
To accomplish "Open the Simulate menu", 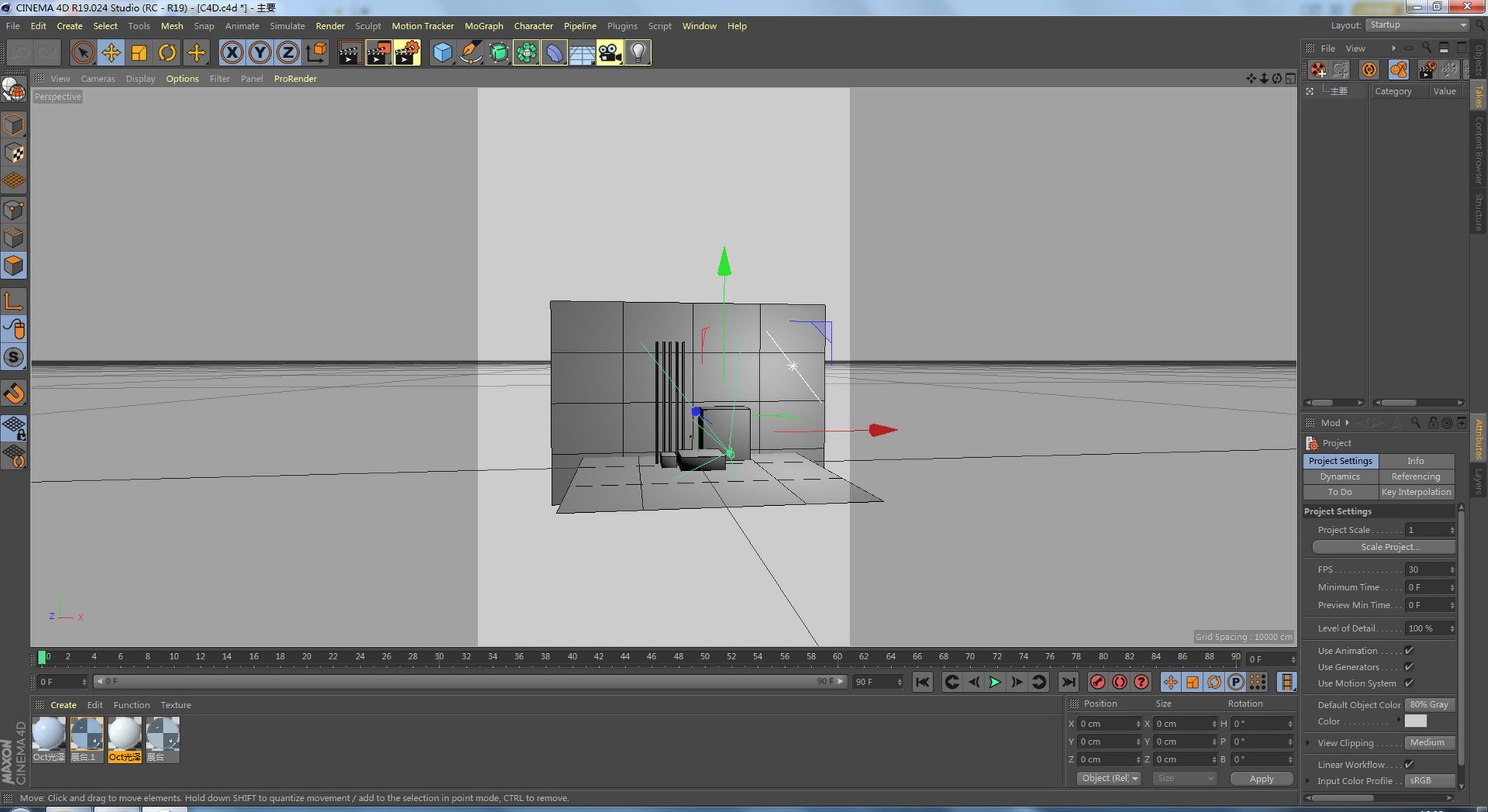I will point(287,26).
